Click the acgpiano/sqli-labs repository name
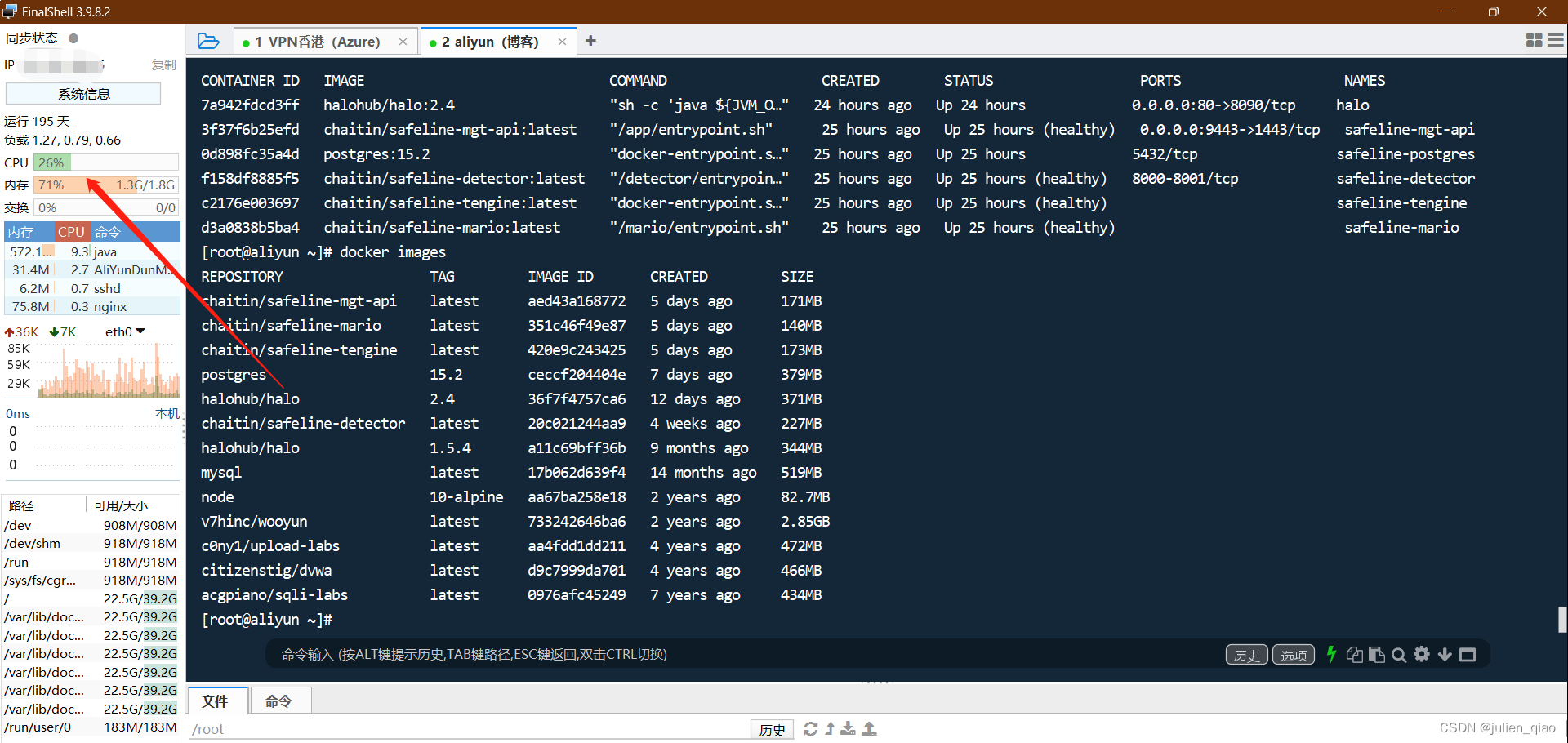The image size is (1568, 743). pyautogui.click(x=274, y=594)
